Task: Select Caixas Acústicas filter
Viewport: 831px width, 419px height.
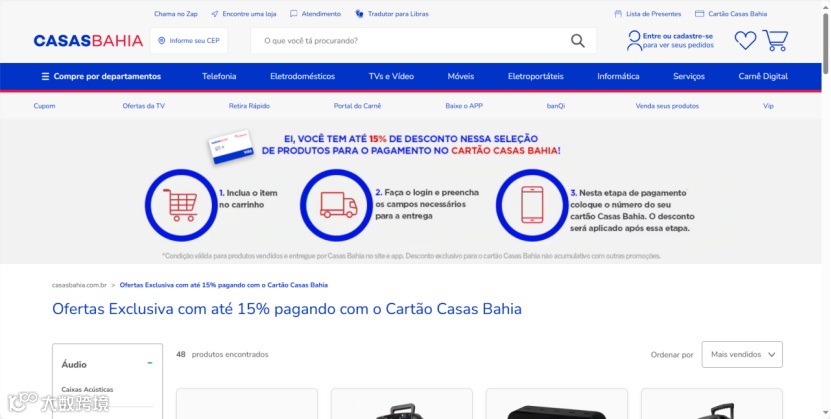Action: pyautogui.click(x=87, y=389)
